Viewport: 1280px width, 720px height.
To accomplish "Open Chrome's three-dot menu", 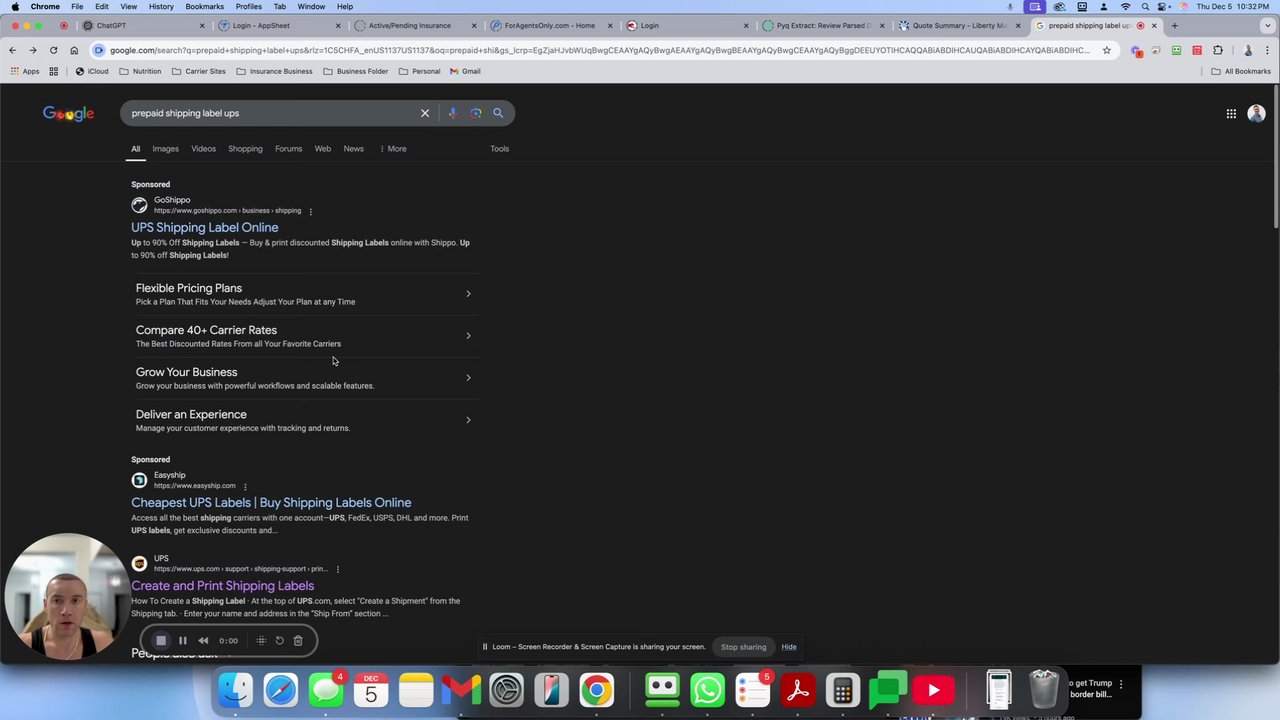I will (x=1266, y=50).
